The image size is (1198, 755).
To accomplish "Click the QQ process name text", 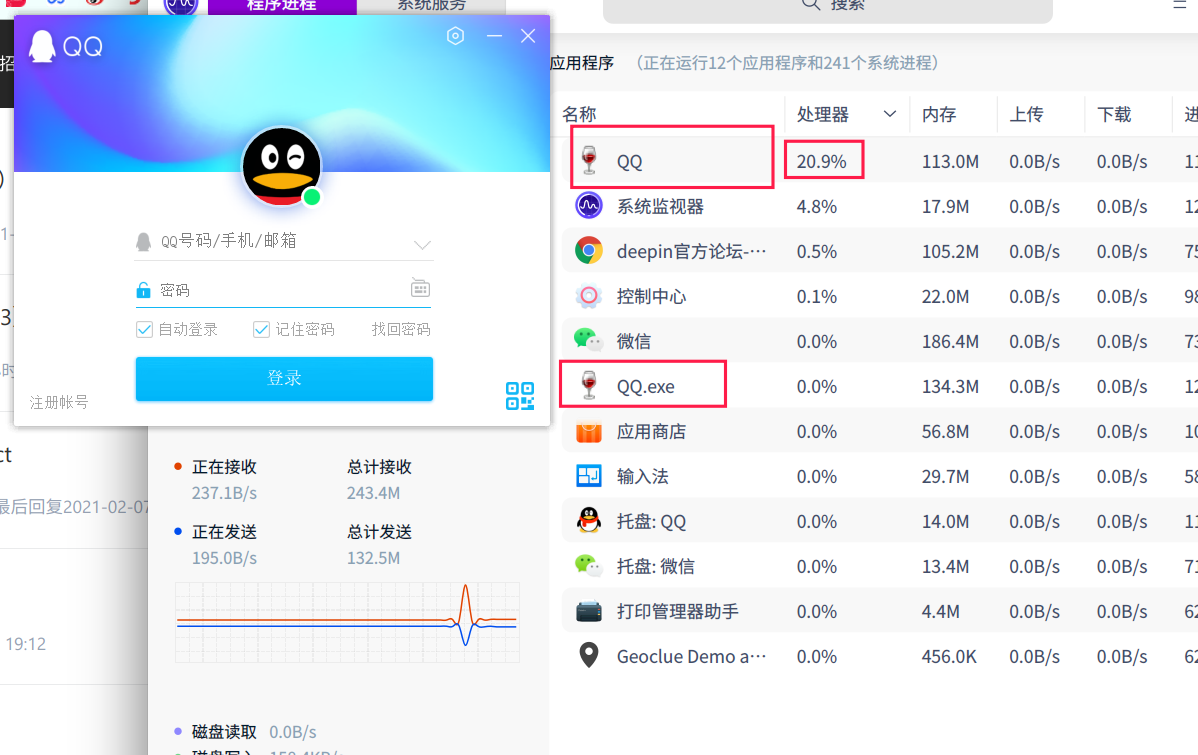I will pos(630,162).
